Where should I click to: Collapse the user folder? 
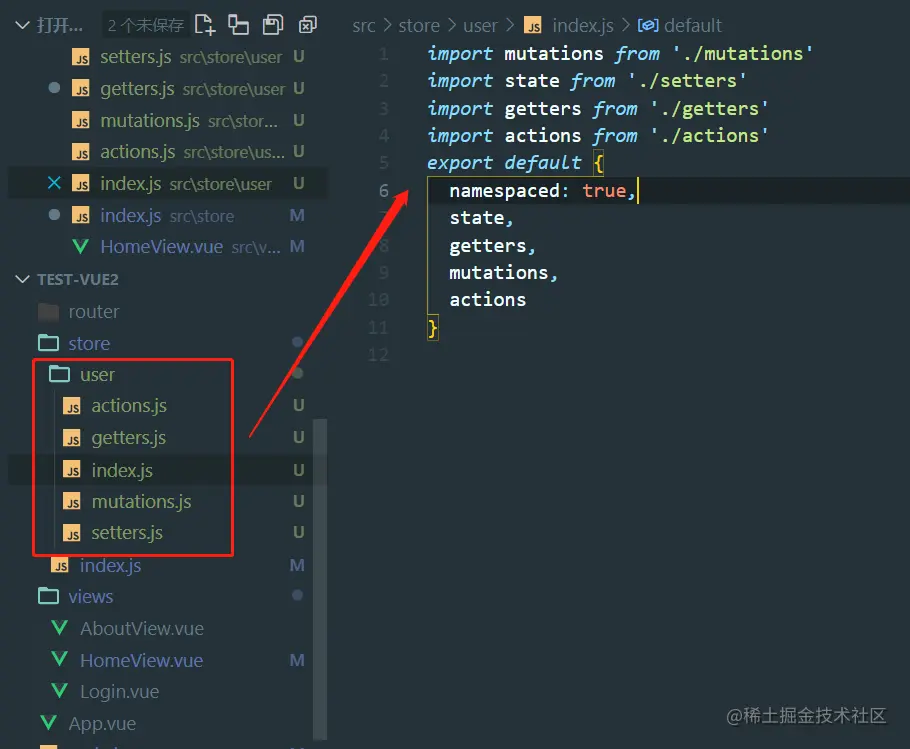point(97,375)
